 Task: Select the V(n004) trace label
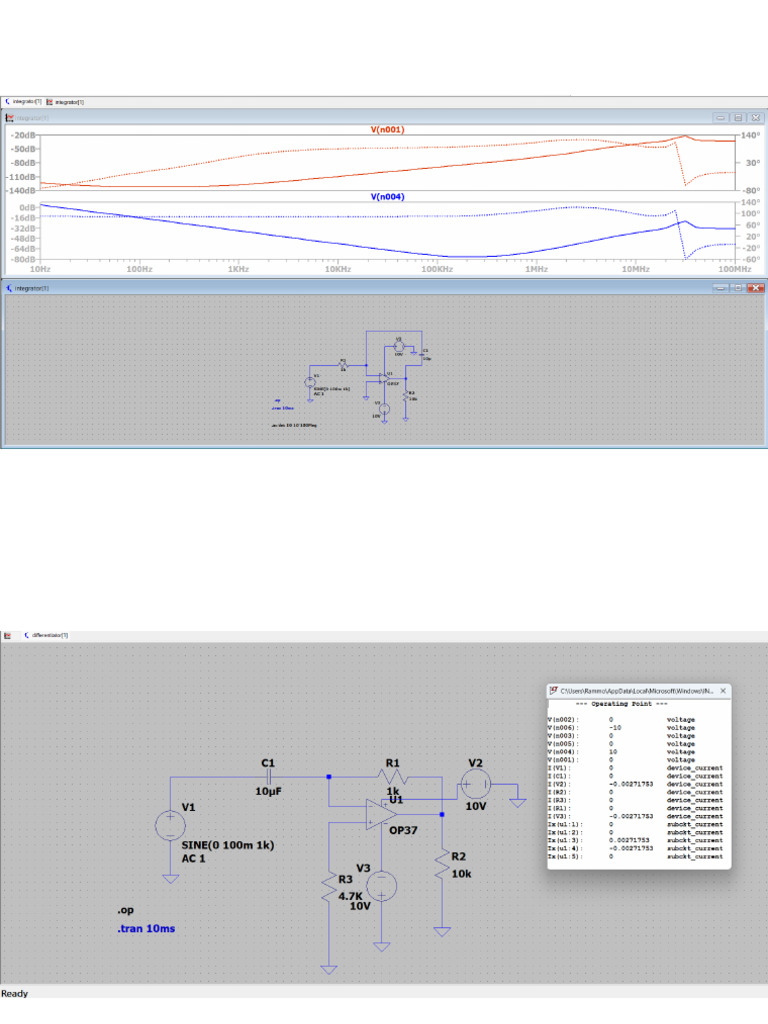click(x=387, y=197)
